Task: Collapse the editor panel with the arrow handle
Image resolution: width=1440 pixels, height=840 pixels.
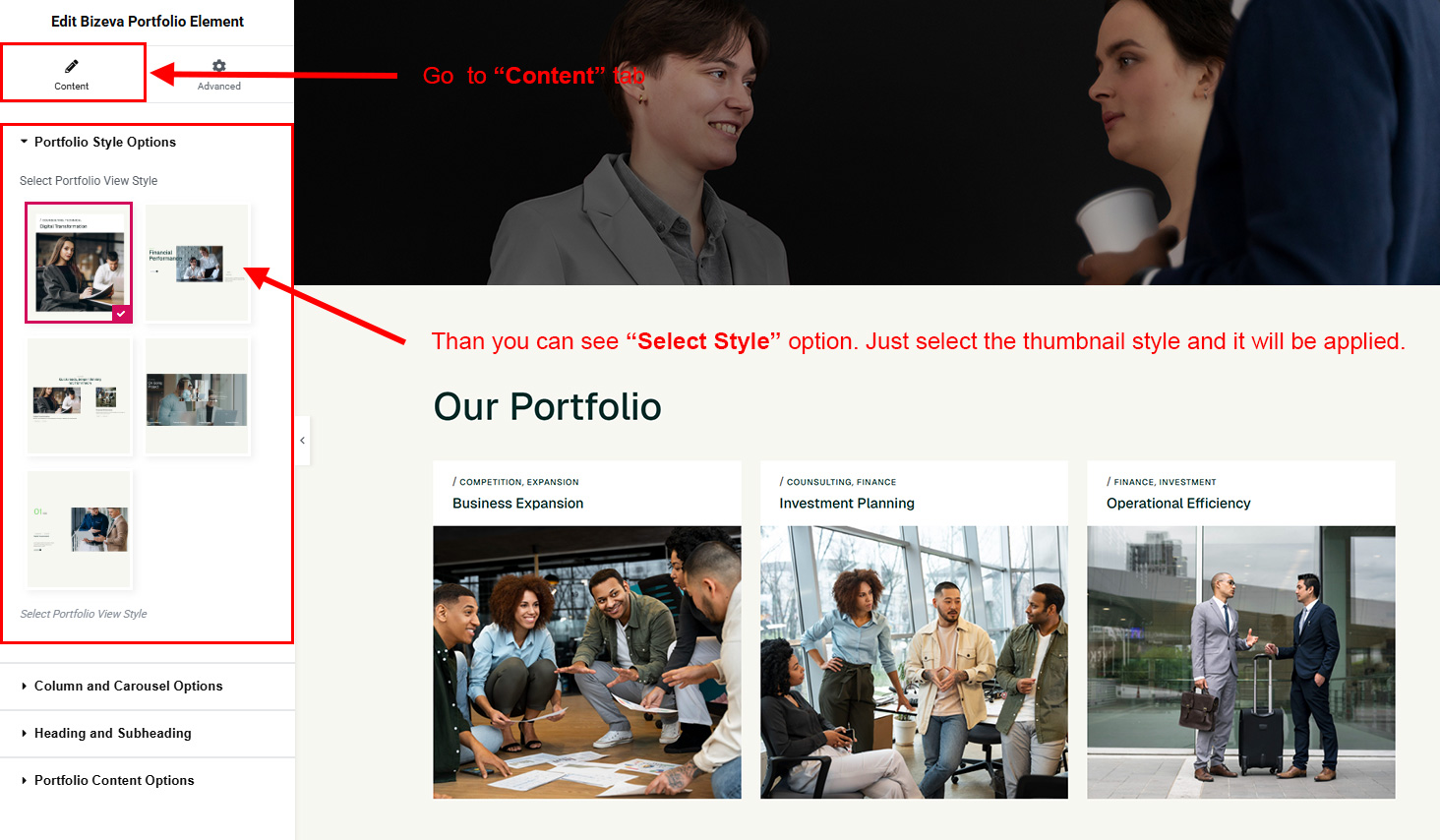Action: [303, 440]
